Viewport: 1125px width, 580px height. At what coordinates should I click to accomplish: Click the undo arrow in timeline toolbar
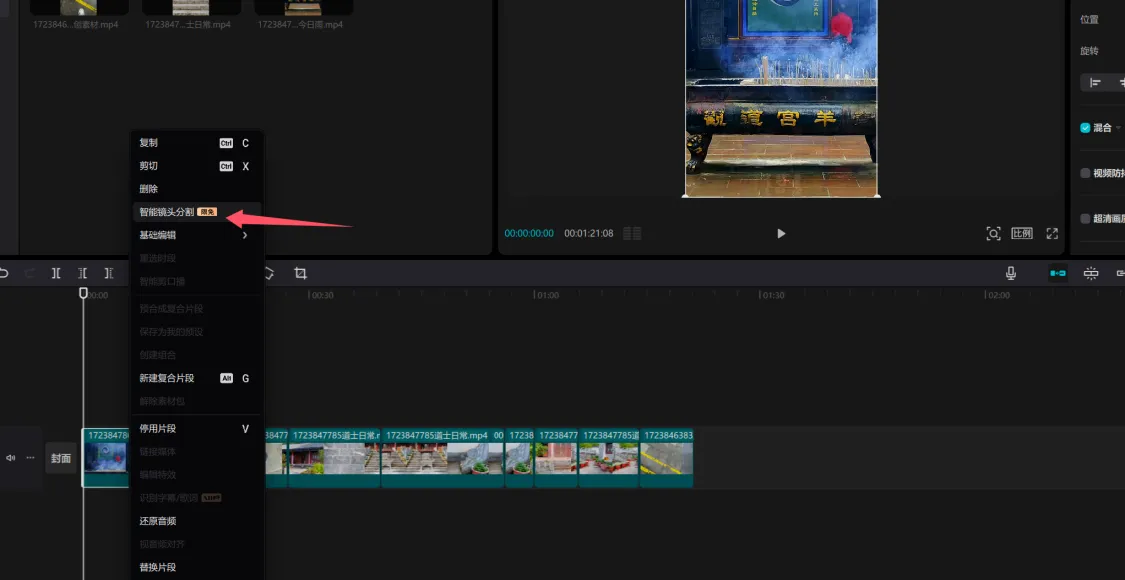click(x=4, y=273)
